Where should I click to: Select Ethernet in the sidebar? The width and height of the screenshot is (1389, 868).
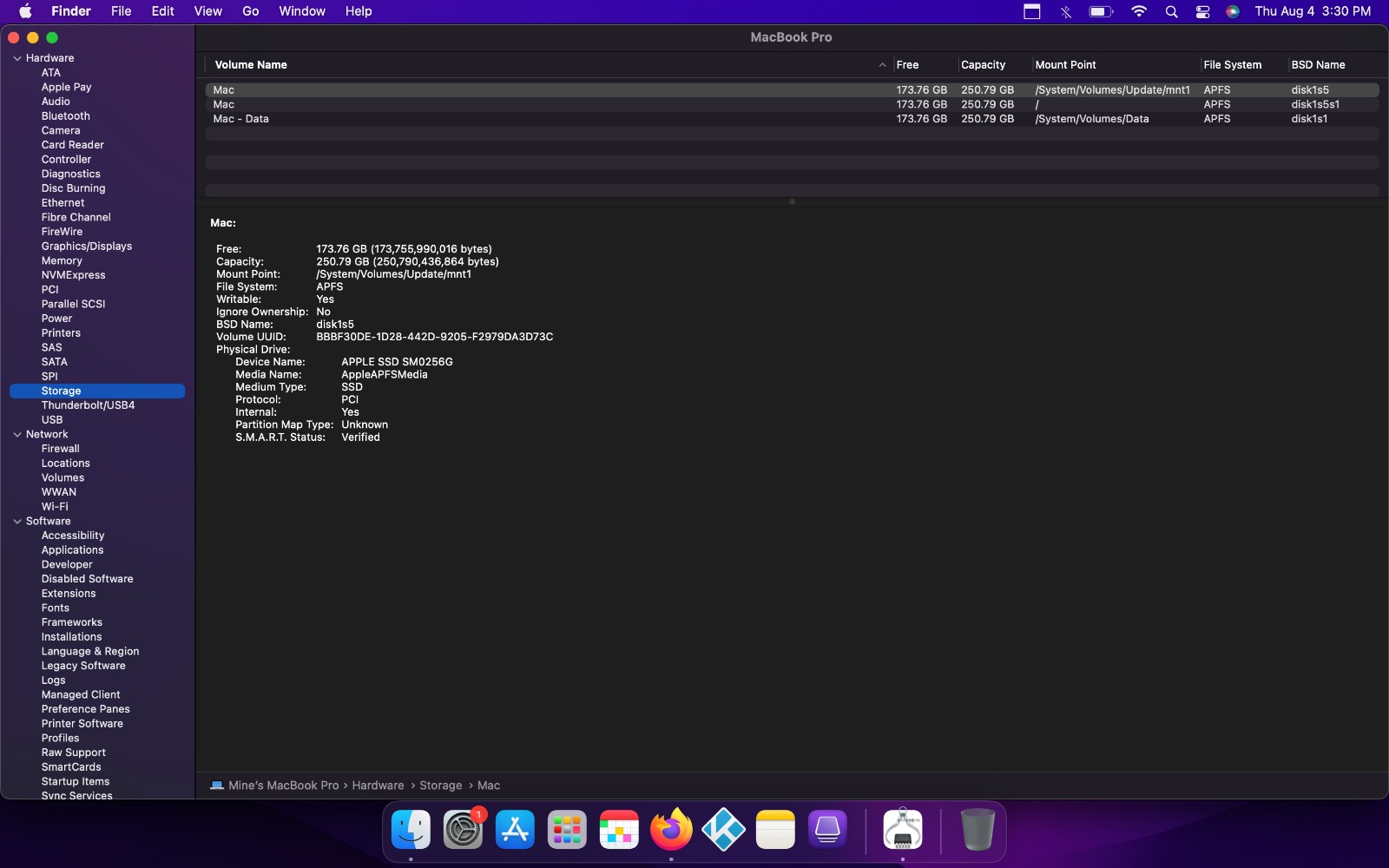63,203
